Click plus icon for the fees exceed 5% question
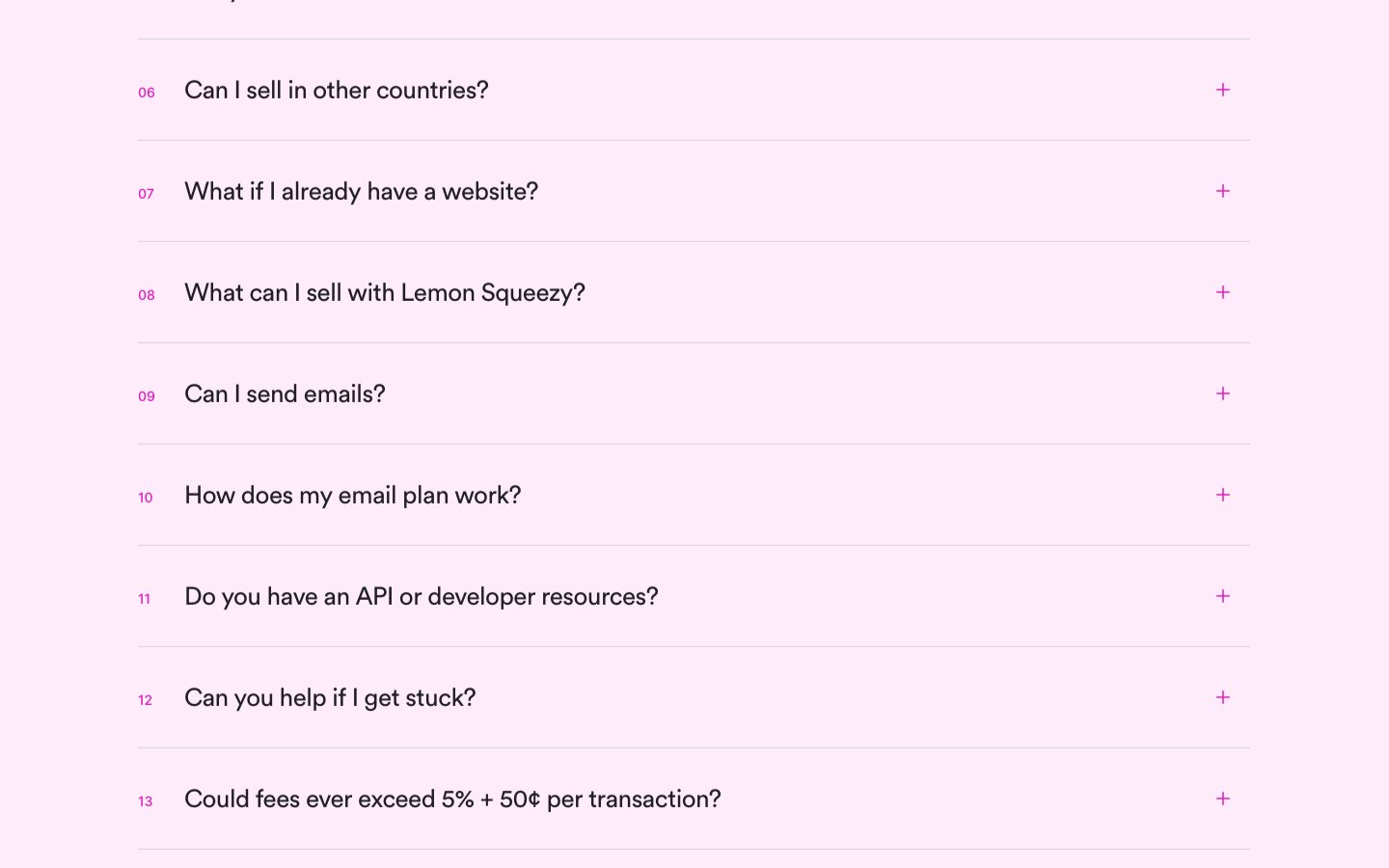This screenshot has width=1389, height=868. (x=1222, y=799)
